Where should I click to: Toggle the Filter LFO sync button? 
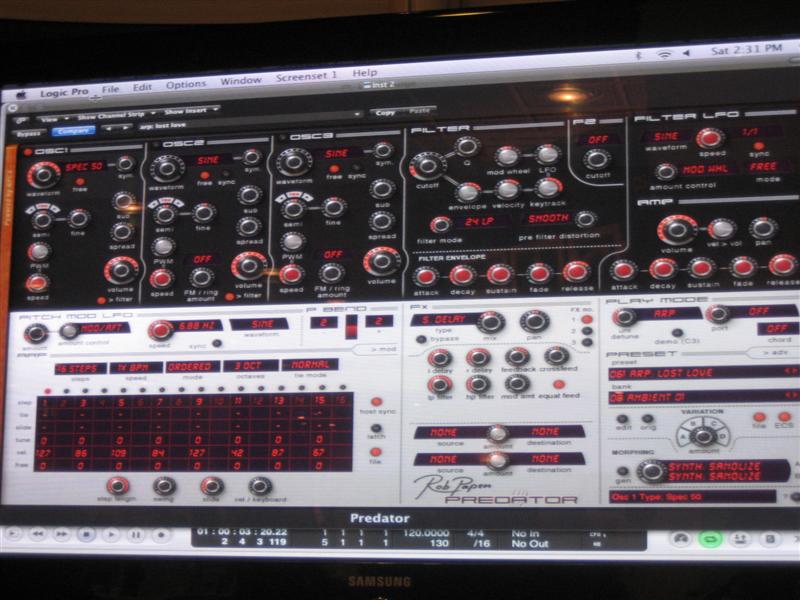point(759,146)
